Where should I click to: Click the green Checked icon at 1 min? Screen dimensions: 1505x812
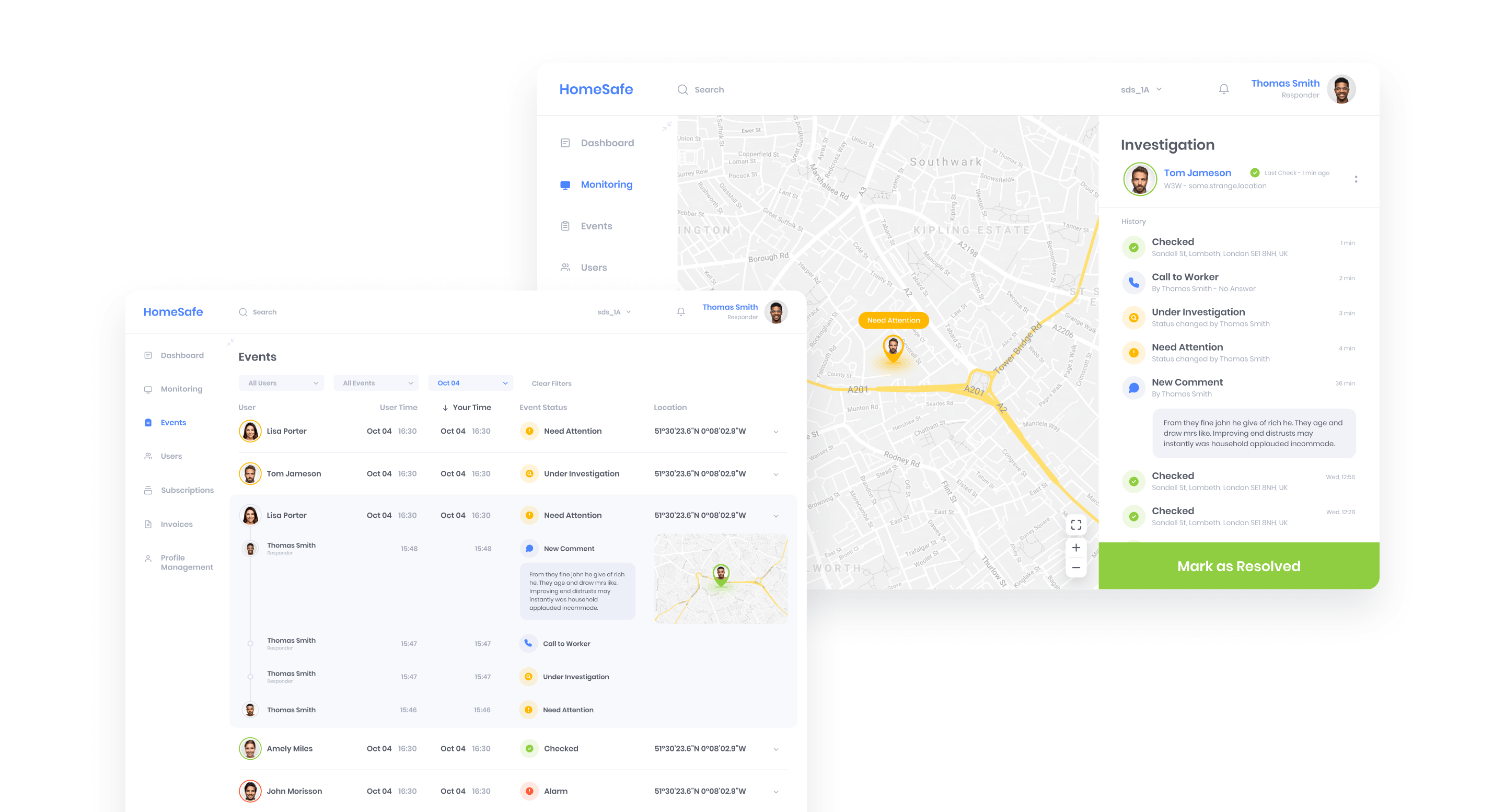pyautogui.click(x=1133, y=247)
